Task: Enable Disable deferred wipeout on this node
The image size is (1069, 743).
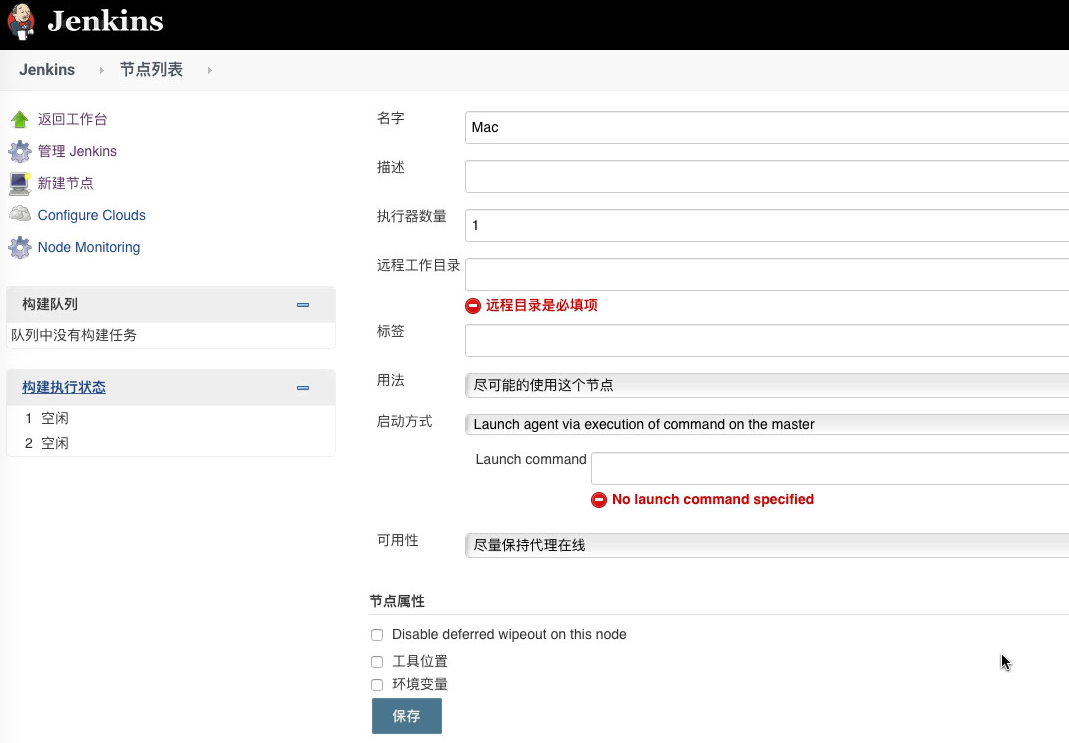Action: point(377,635)
